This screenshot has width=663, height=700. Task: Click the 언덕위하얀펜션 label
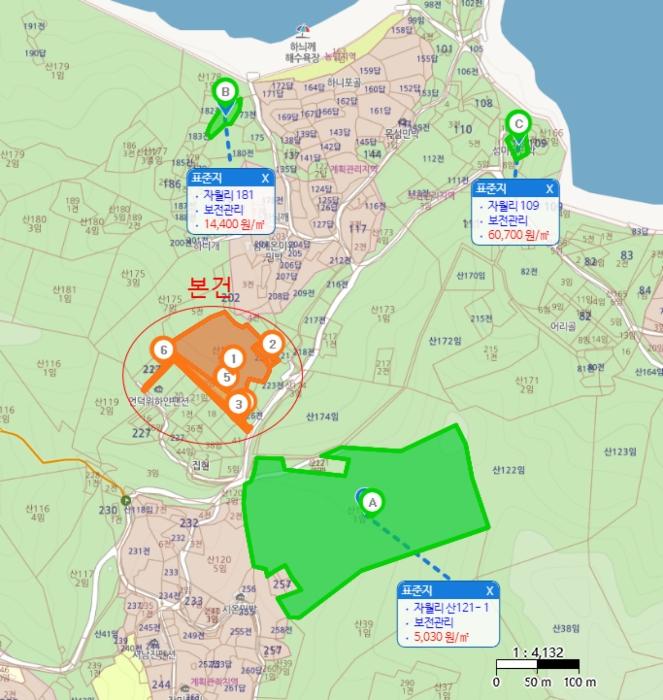click(158, 399)
